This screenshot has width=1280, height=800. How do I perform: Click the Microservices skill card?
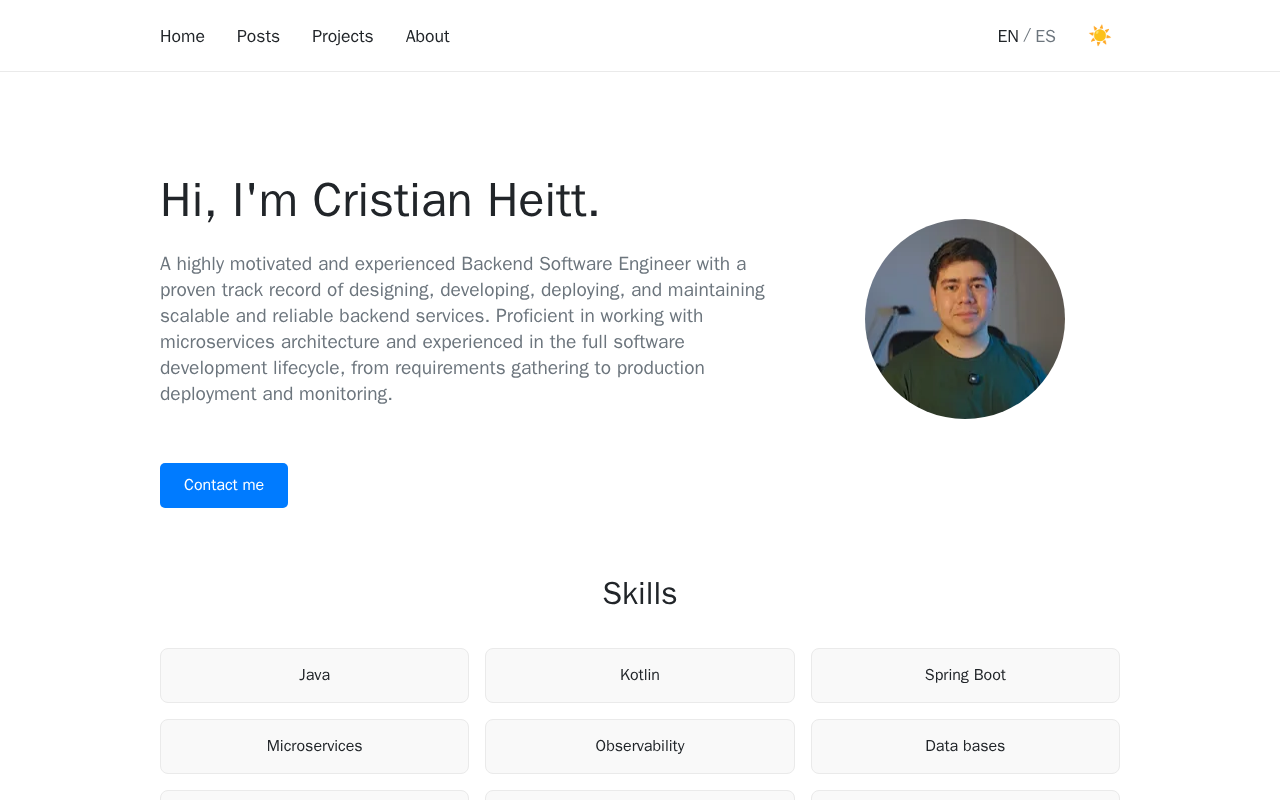pyautogui.click(x=314, y=746)
